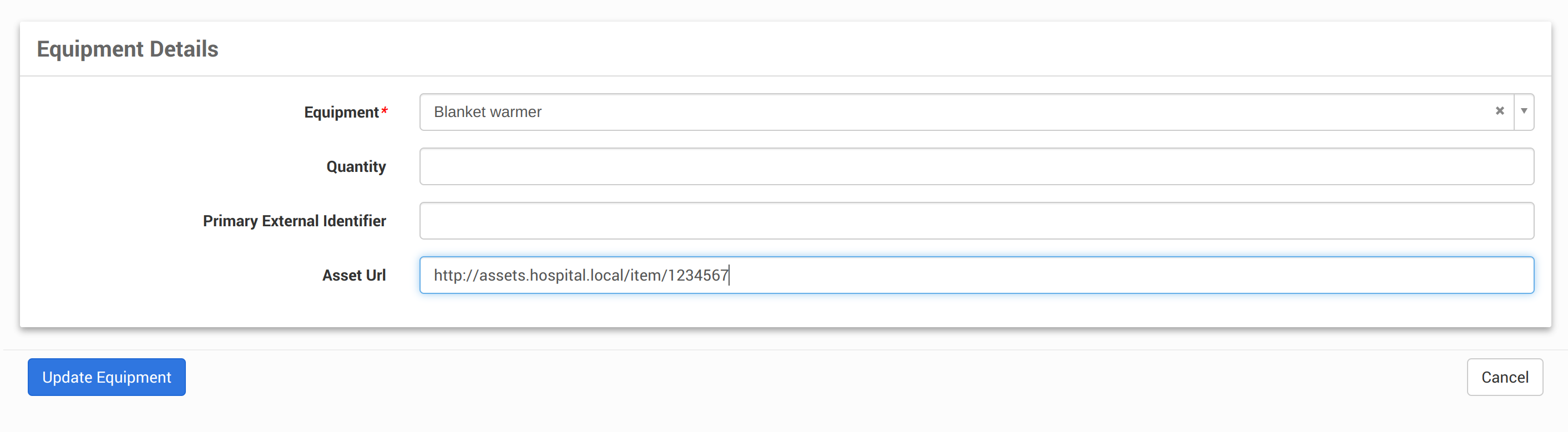The width and height of the screenshot is (1568, 432).
Task: Click the Quantity label
Action: (x=356, y=167)
